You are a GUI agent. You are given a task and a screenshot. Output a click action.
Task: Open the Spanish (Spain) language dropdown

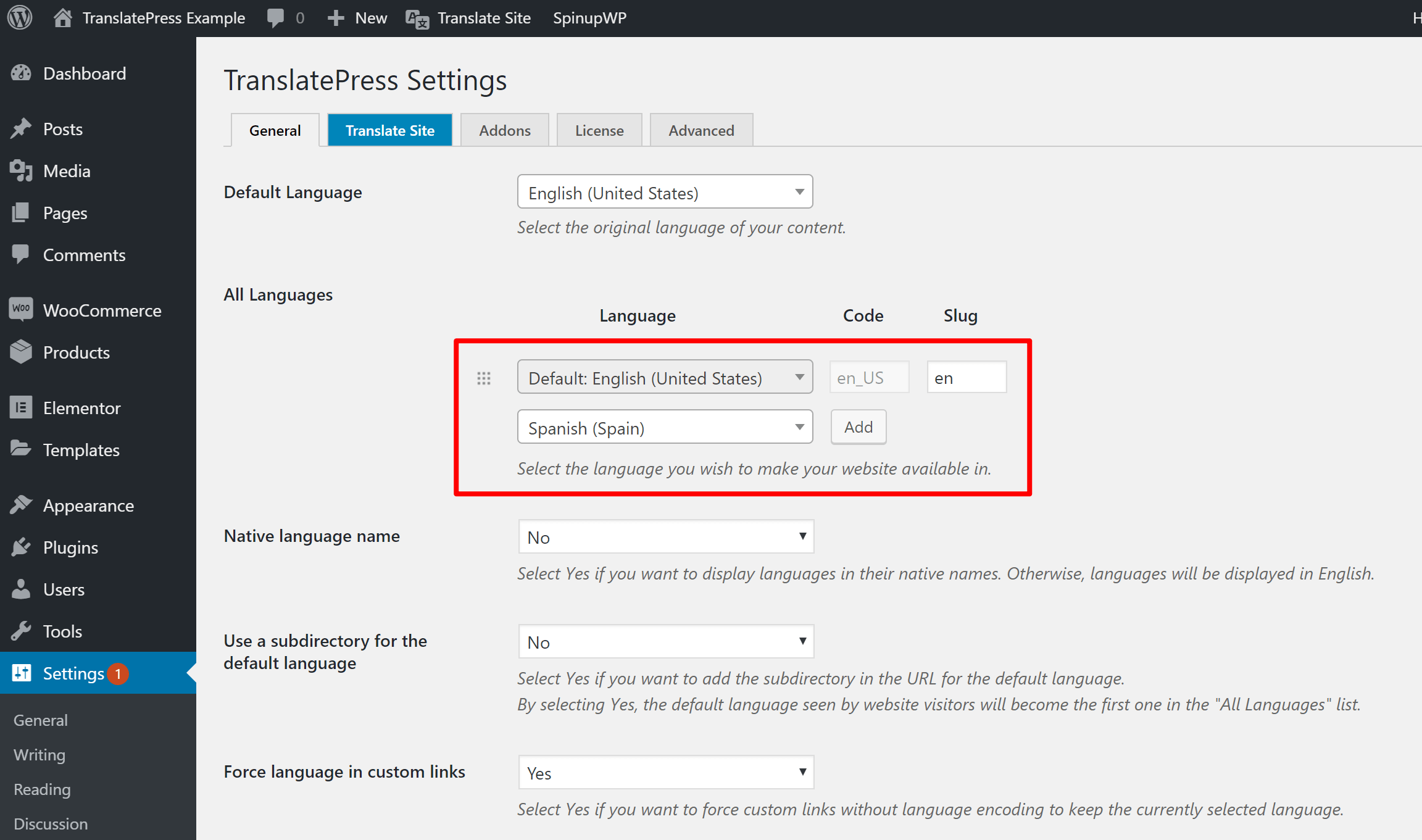pyautogui.click(x=665, y=427)
